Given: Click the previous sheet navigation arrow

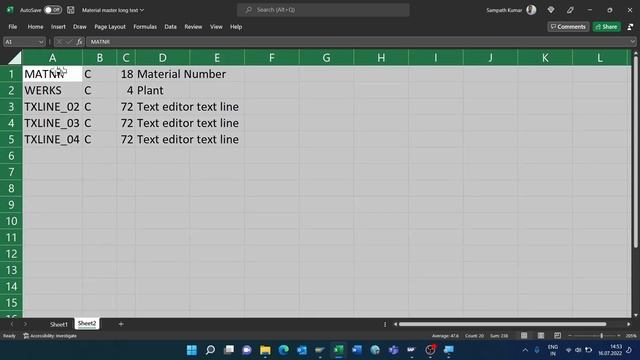Looking at the screenshot, I should click(x=12, y=324).
